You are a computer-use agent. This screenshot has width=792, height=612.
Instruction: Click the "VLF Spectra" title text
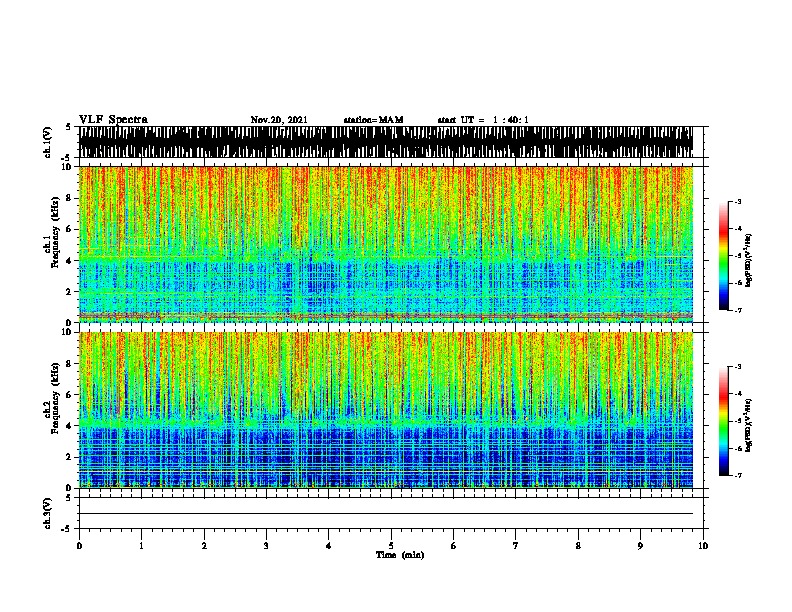[x=113, y=120]
